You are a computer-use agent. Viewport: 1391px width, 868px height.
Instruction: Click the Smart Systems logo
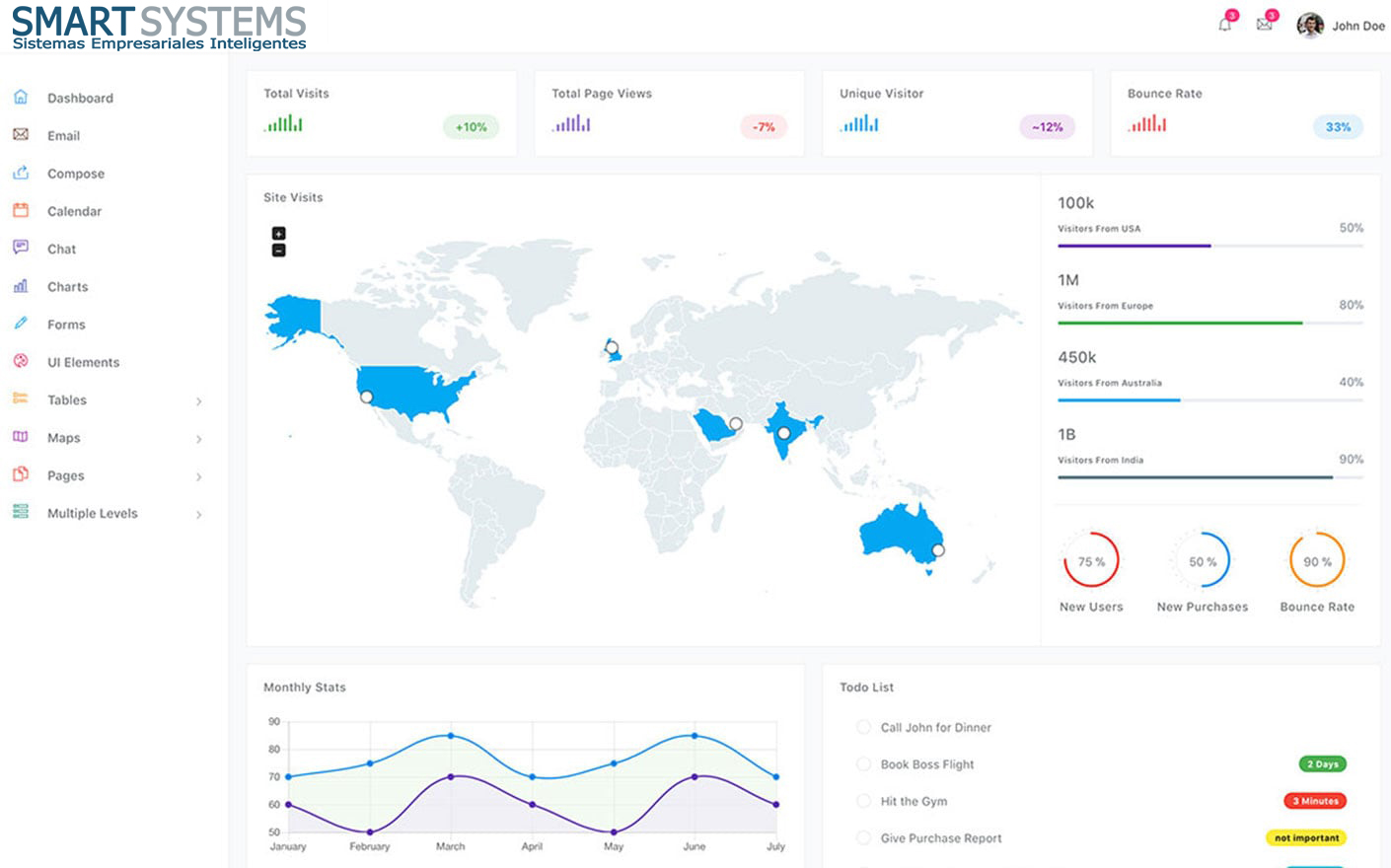pos(159,28)
